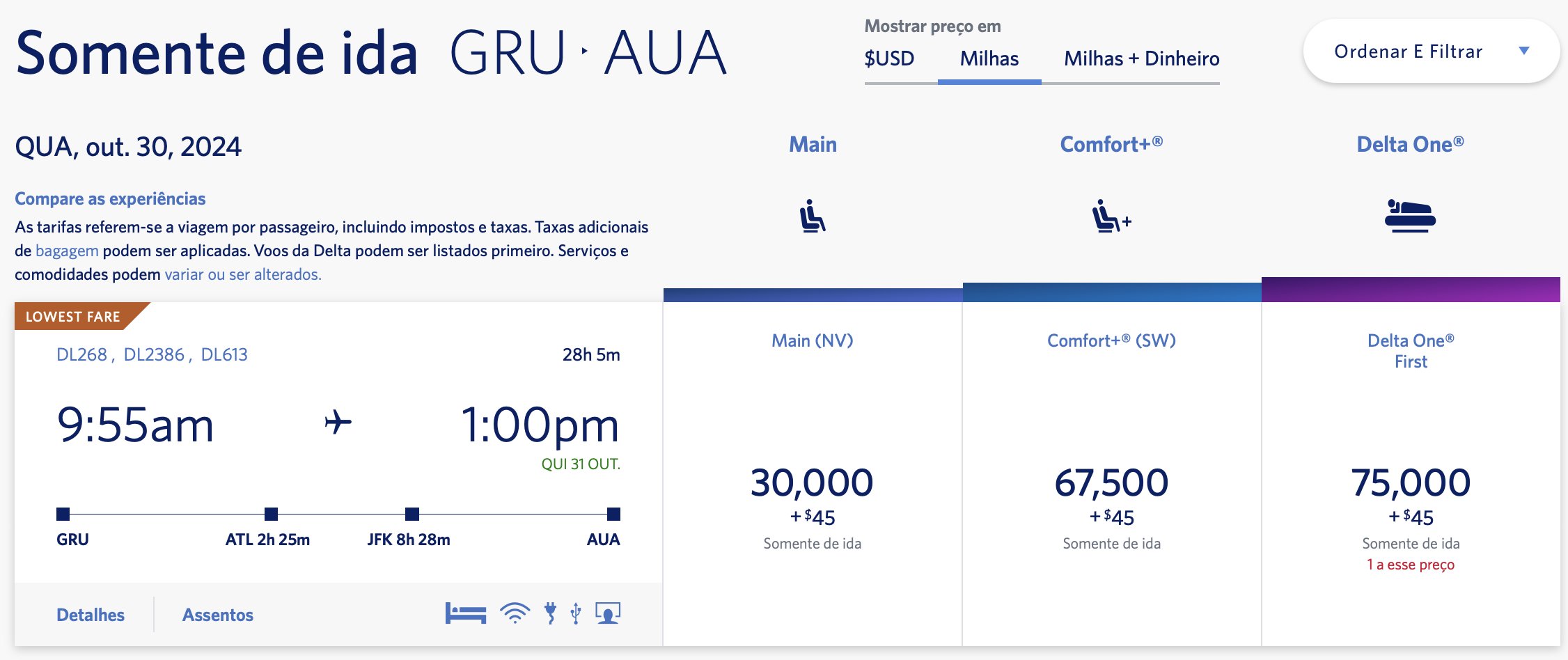The height and width of the screenshot is (660, 1568).
Task: Click the personal video screen icon
Action: point(608,613)
